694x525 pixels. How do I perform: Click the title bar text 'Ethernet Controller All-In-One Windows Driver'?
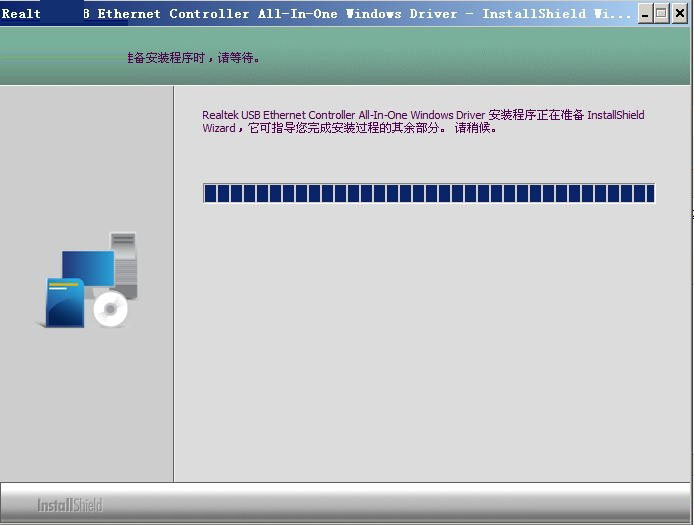(278, 14)
